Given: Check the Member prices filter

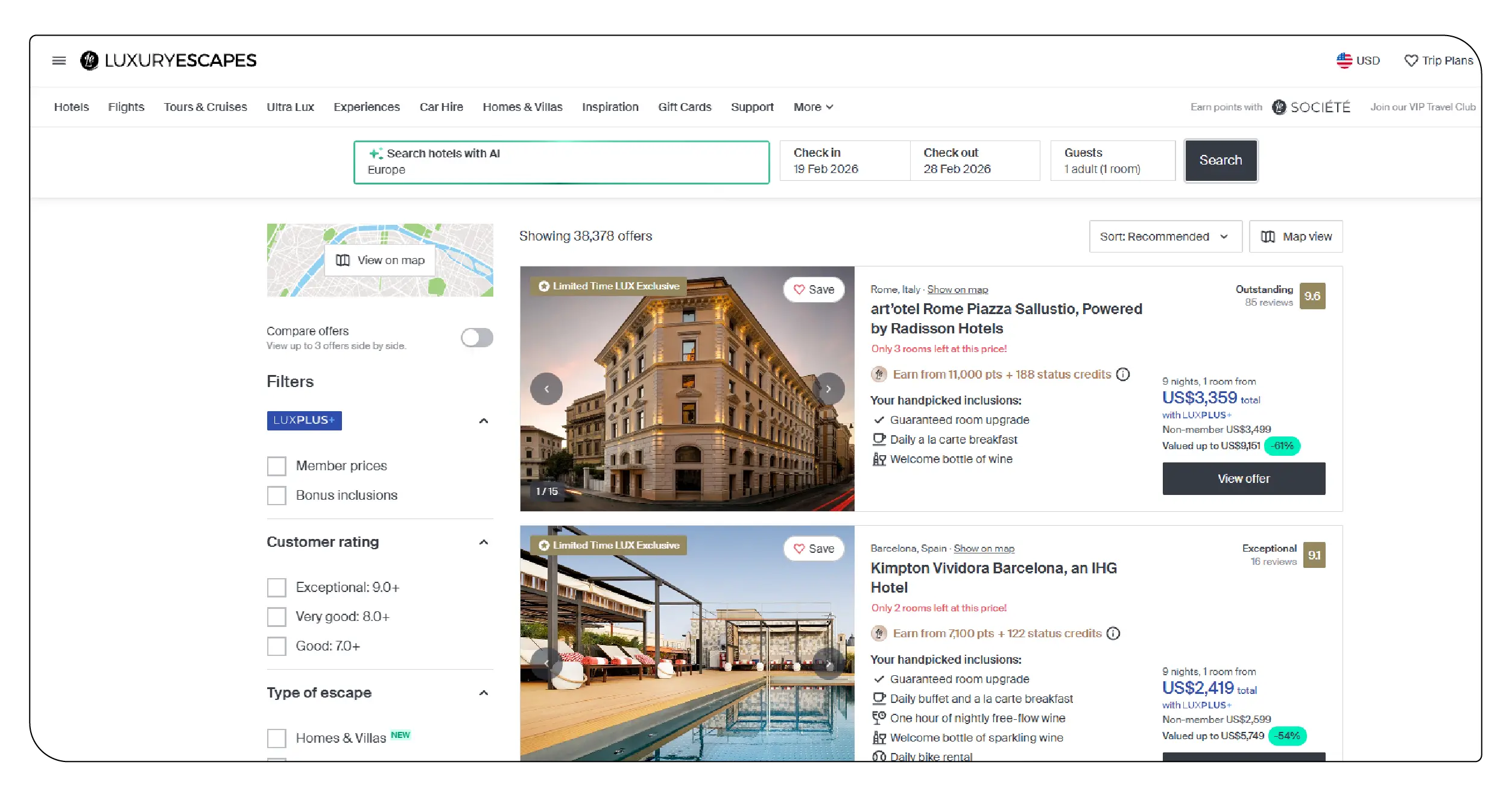Looking at the screenshot, I should pos(276,465).
